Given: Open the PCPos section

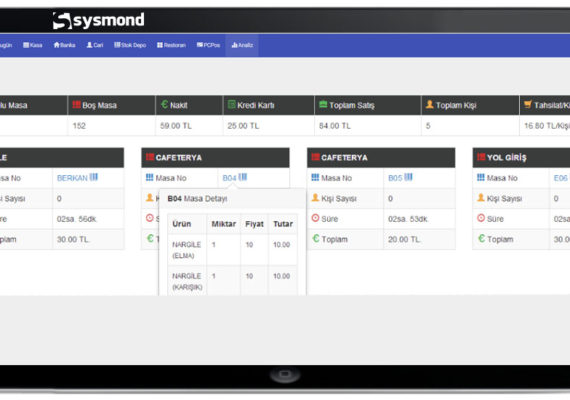Looking at the screenshot, I should click(x=208, y=45).
